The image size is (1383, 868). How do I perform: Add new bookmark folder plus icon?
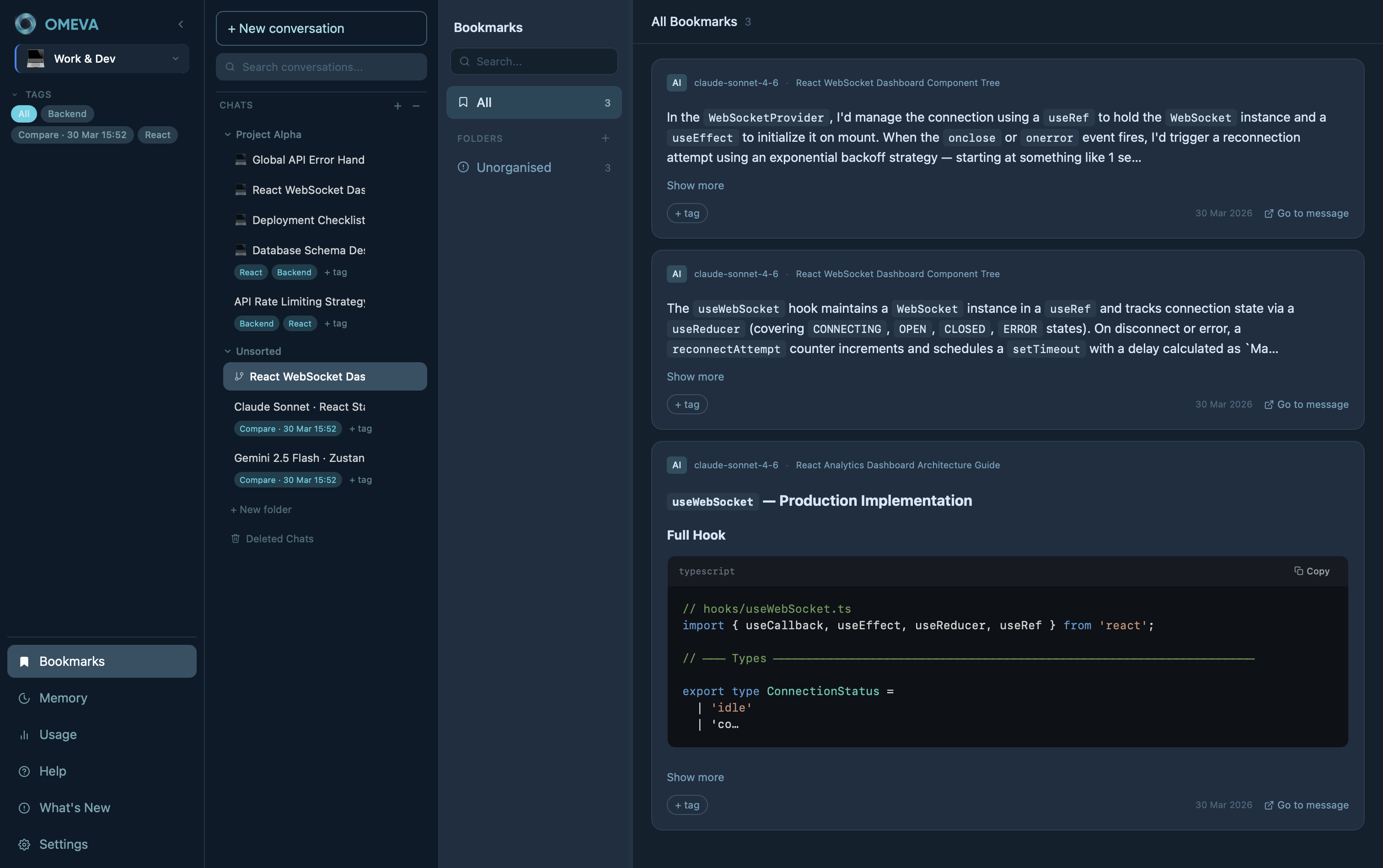tap(605, 139)
